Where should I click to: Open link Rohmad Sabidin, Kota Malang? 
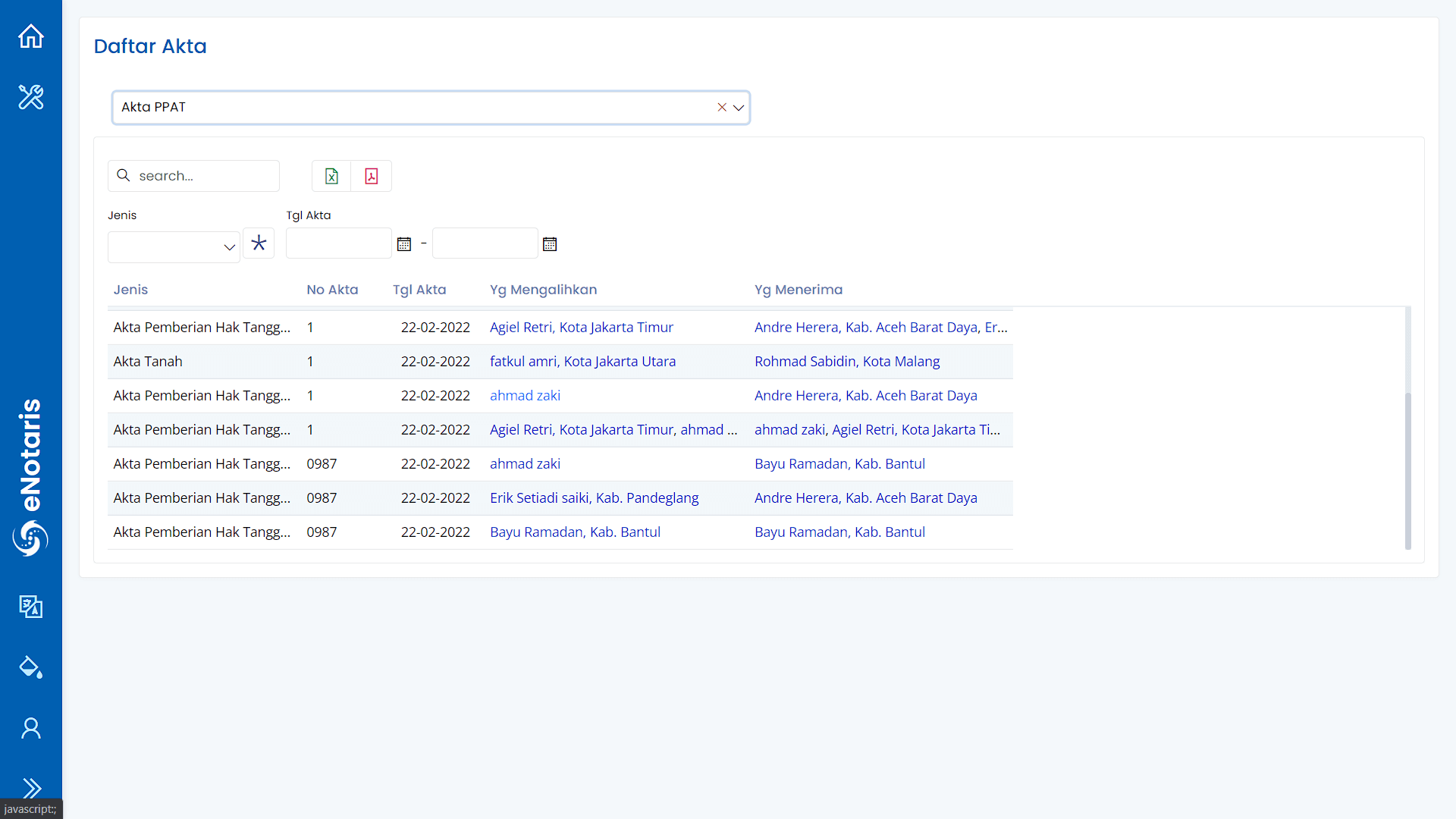click(847, 362)
